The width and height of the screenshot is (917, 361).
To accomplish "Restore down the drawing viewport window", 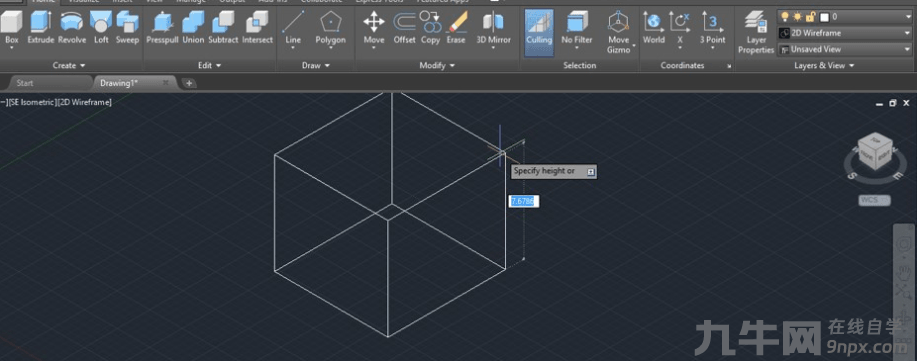I will [x=892, y=103].
